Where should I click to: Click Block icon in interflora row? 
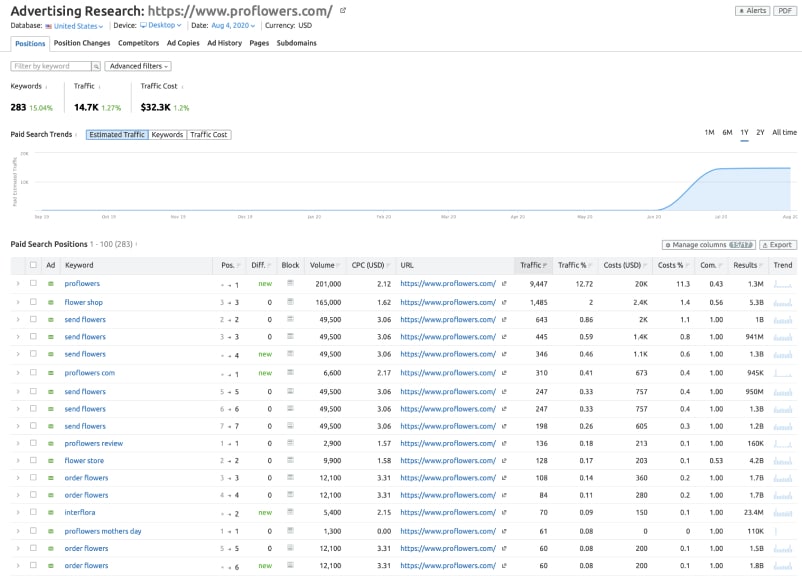[x=291, y=512]
